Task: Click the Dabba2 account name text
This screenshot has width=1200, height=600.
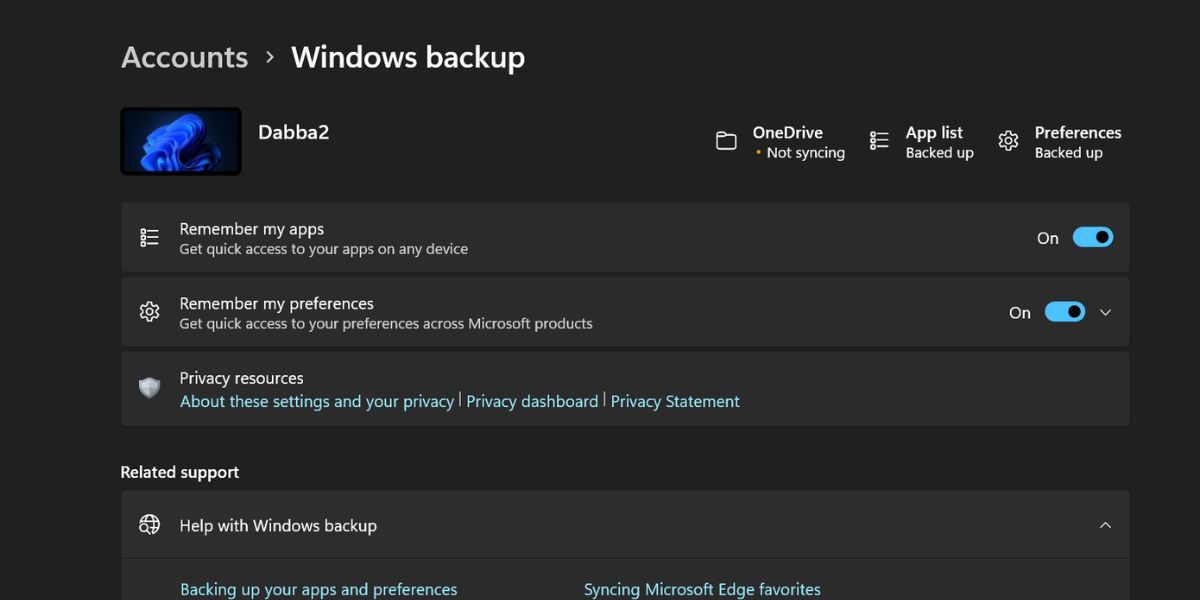Action: tap(293, 131)
